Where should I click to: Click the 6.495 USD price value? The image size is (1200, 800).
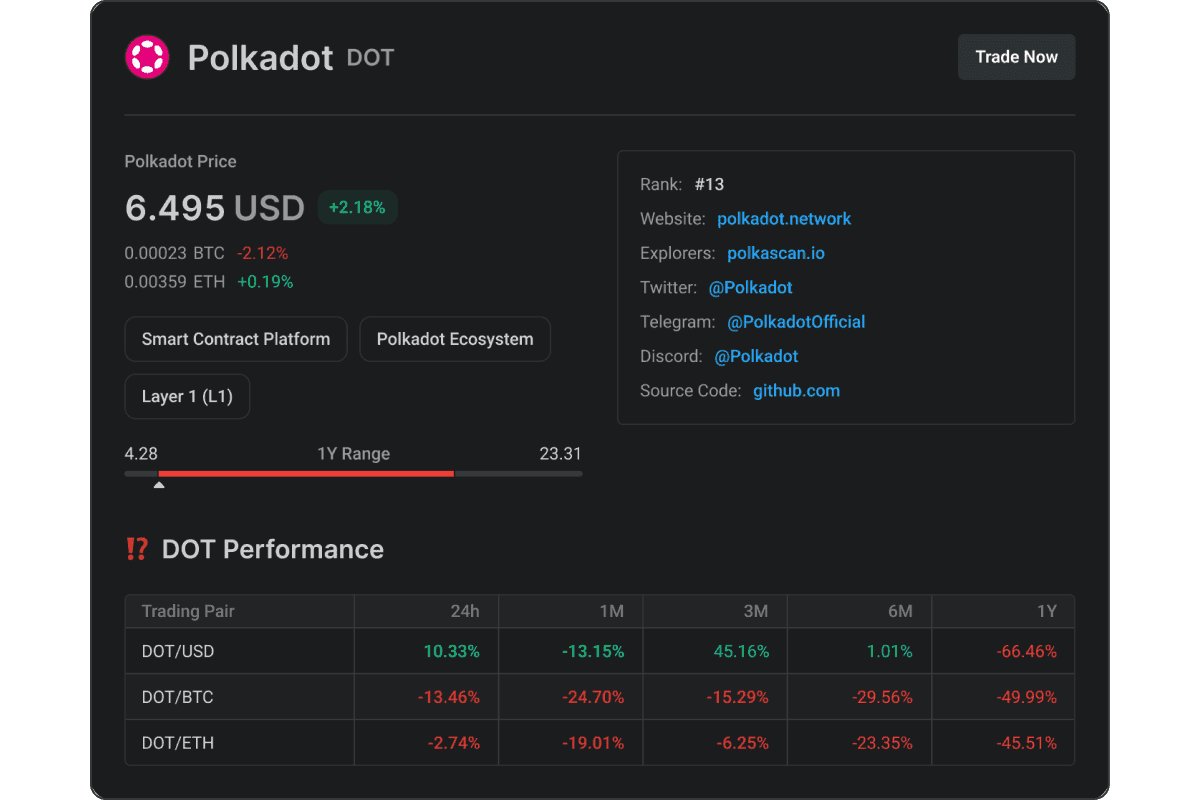click(214, 208)
